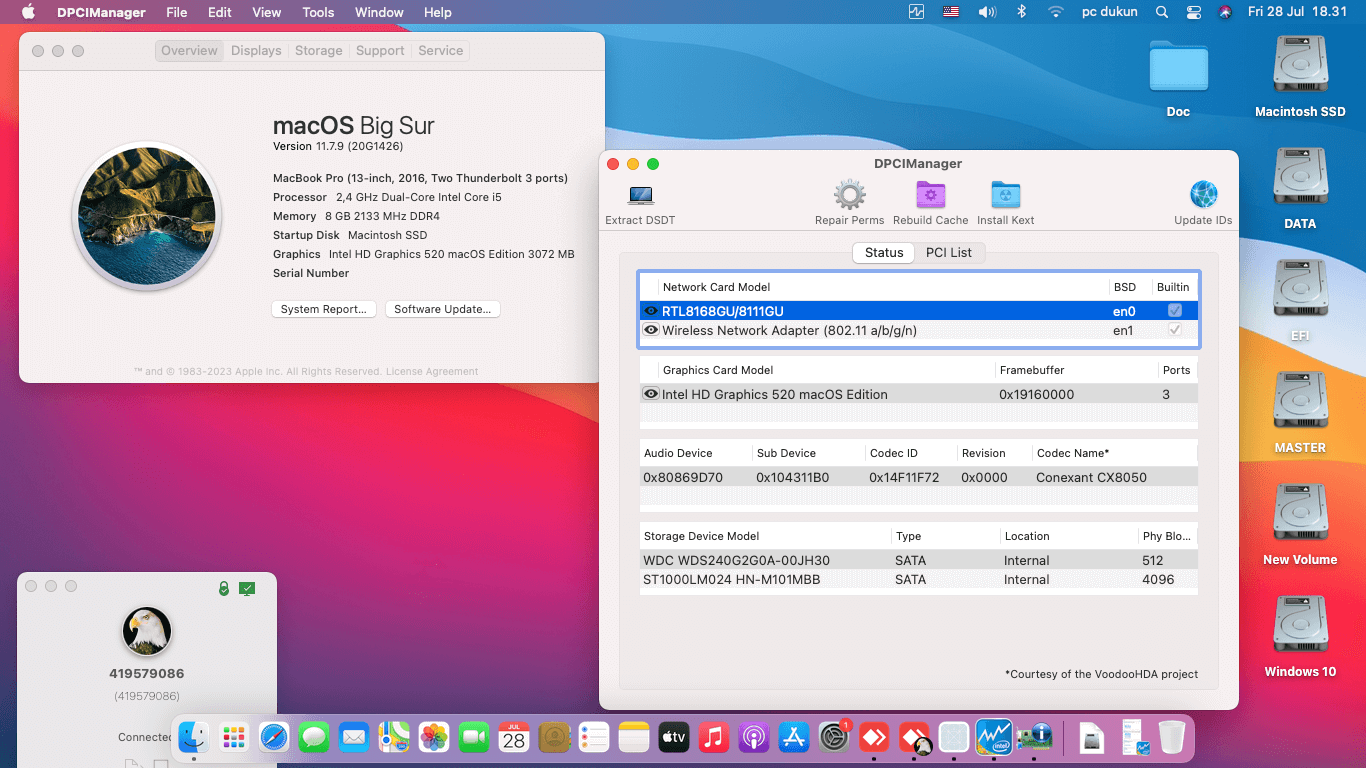Open Reminders from the dock
The image size is (1366, 768).
594,738
